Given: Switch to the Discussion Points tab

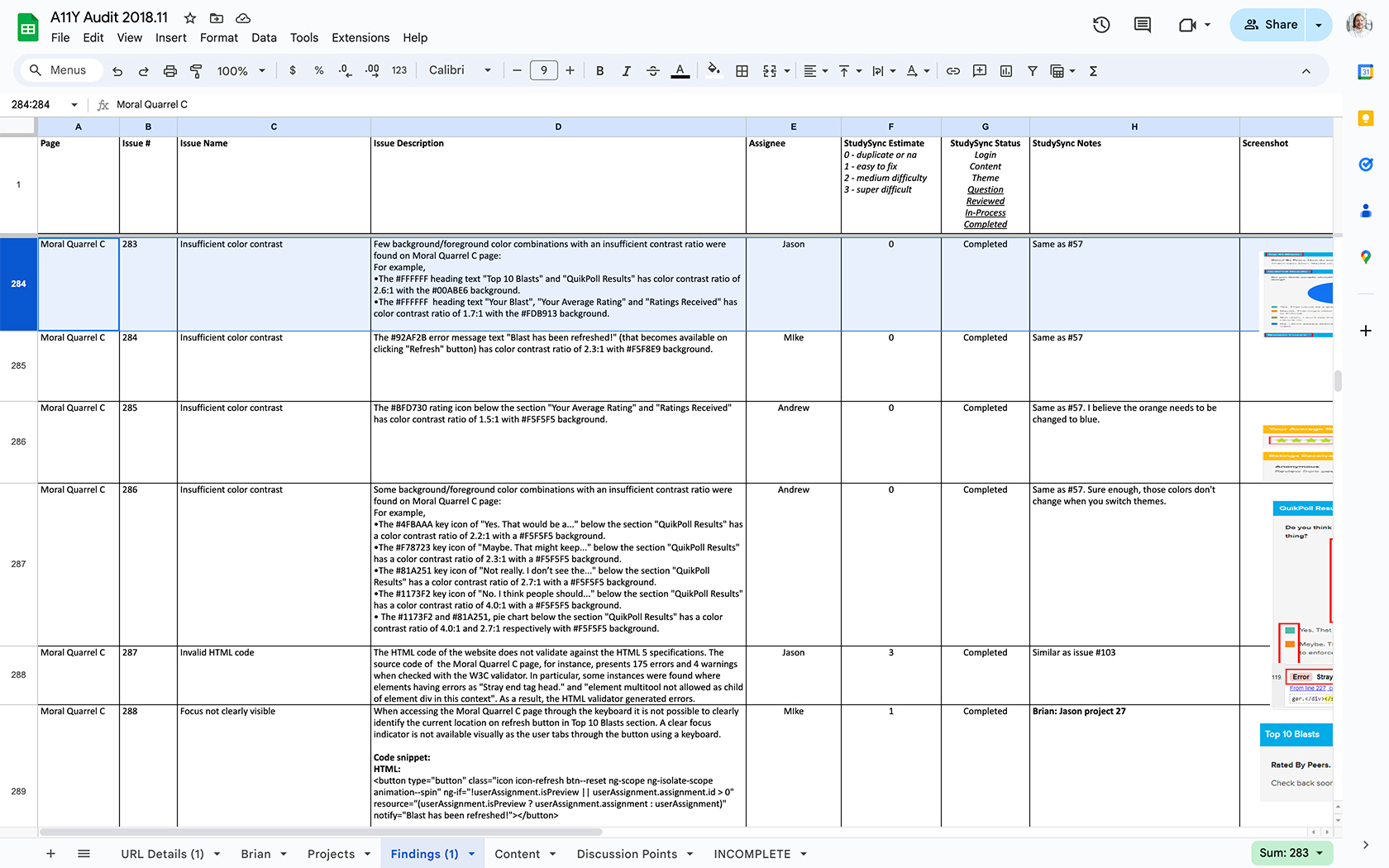Looking at the screenshot, I should tap(627, 854).
